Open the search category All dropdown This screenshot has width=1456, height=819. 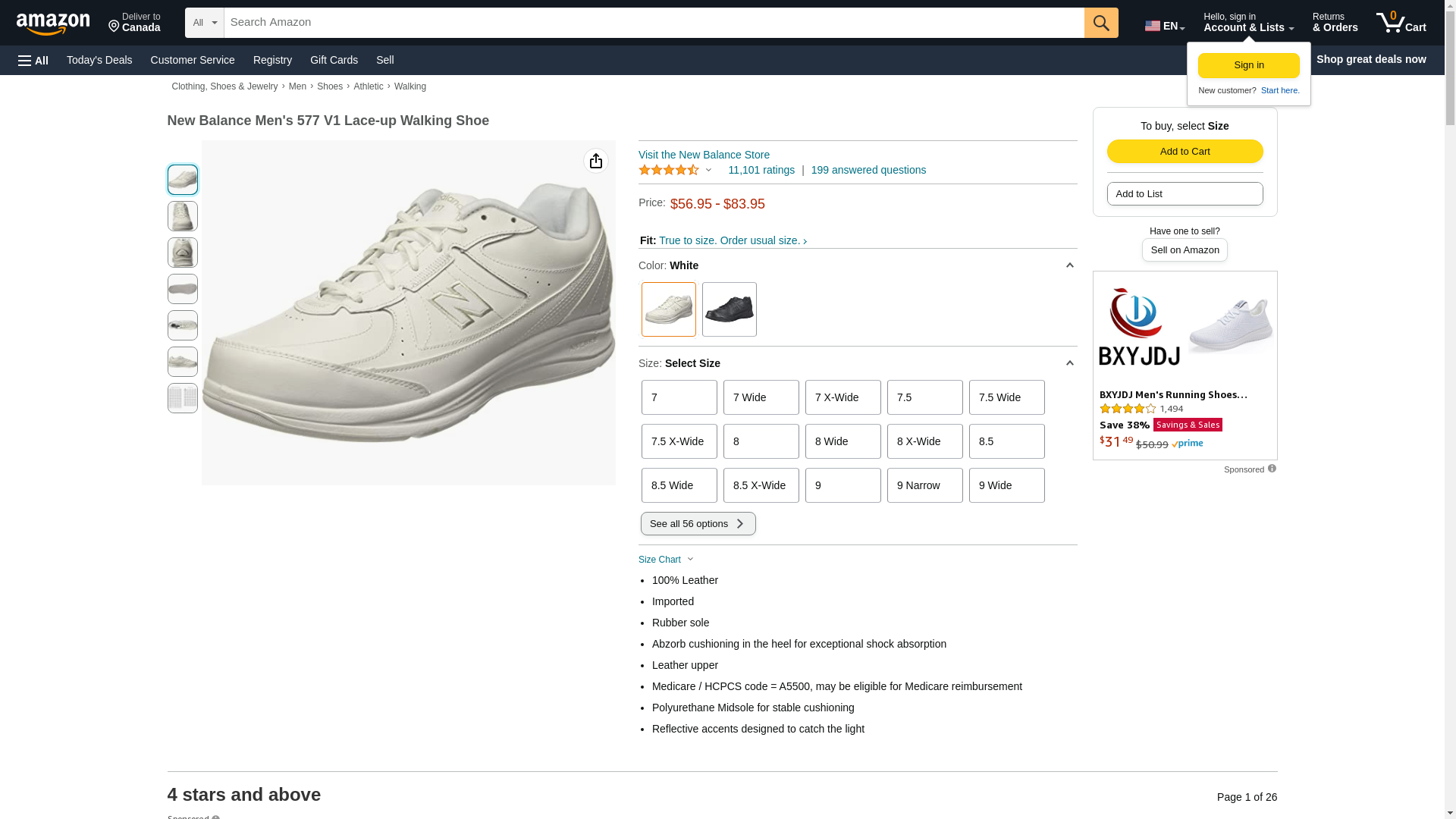click(x=204, y=23)
